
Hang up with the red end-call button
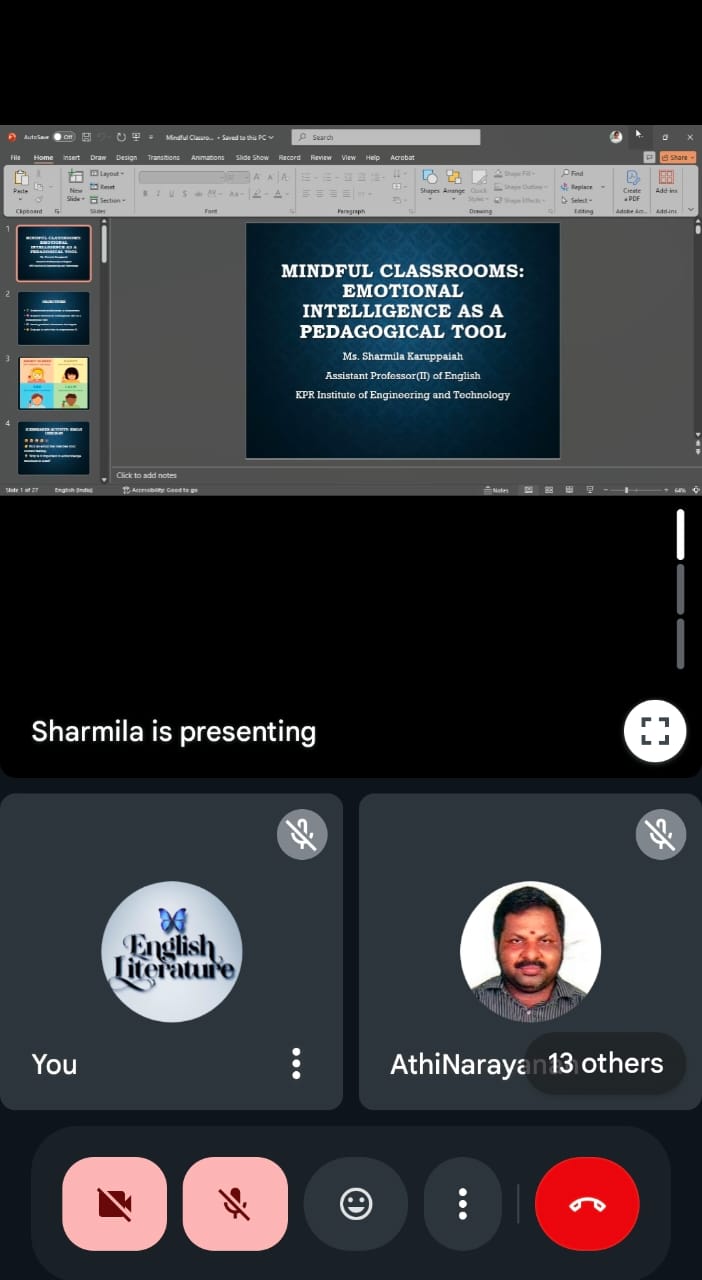(587, 1204)
